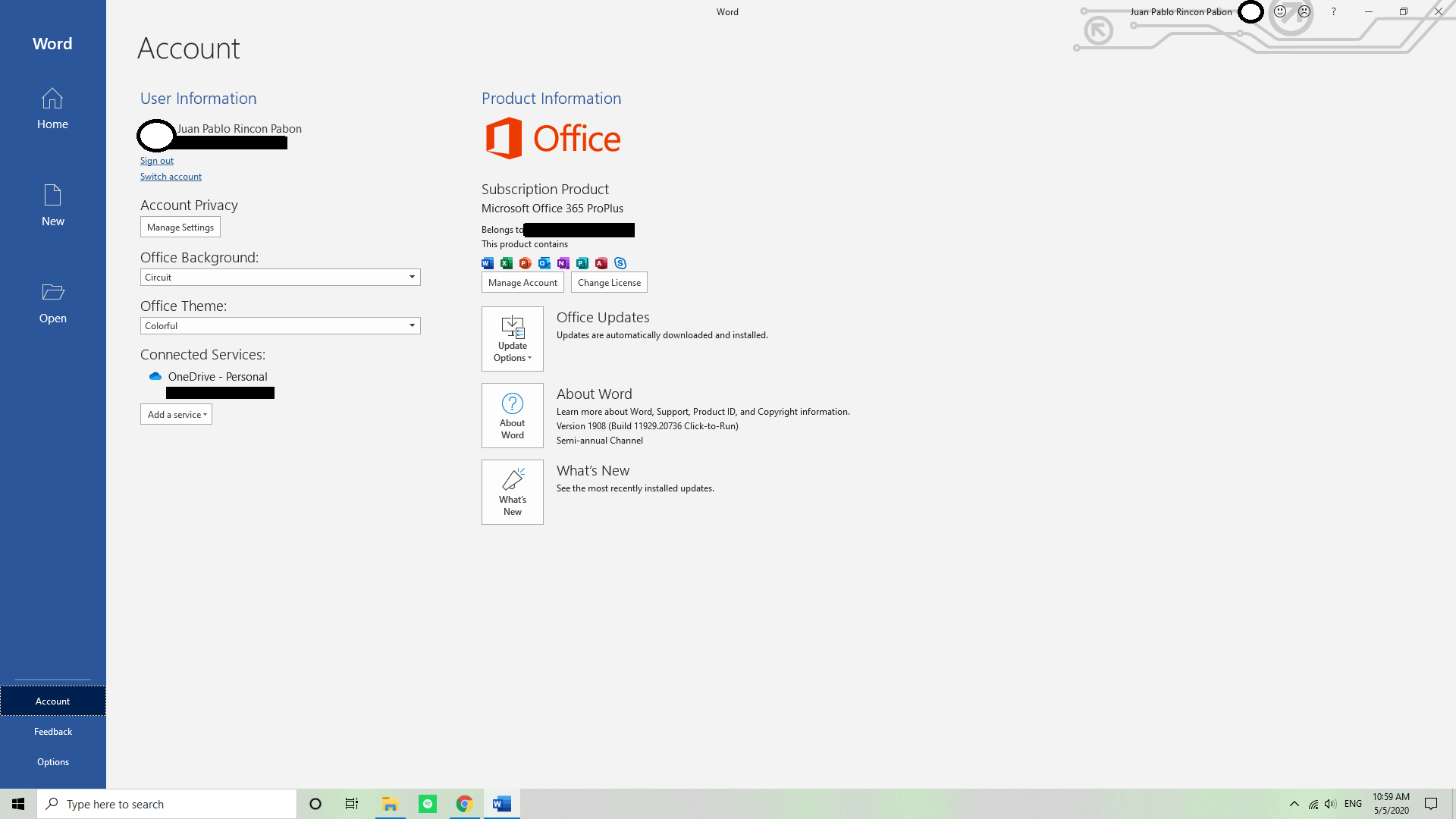Viewport: 1456px width, 819px height.
Task: Click the About Word question mark button
Action: tap(513, 415)
